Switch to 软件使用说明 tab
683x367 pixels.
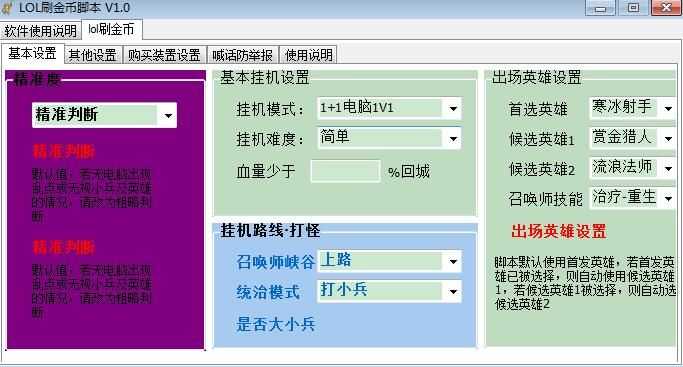click(41, 30)
